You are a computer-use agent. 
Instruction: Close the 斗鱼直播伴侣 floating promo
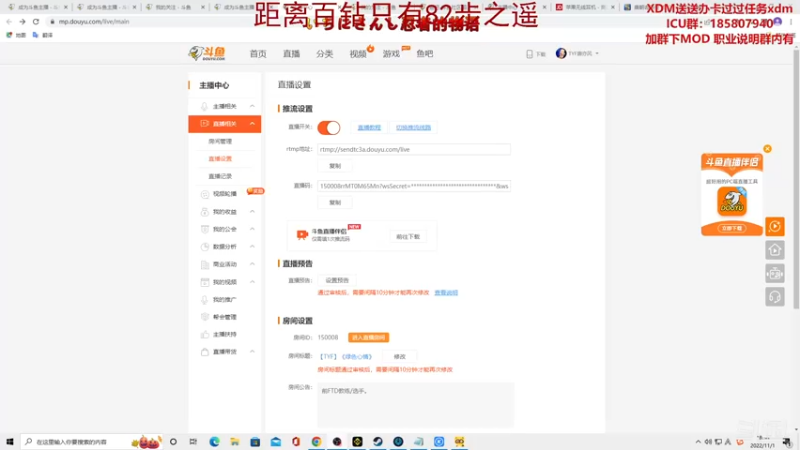(x=767, y=148)
